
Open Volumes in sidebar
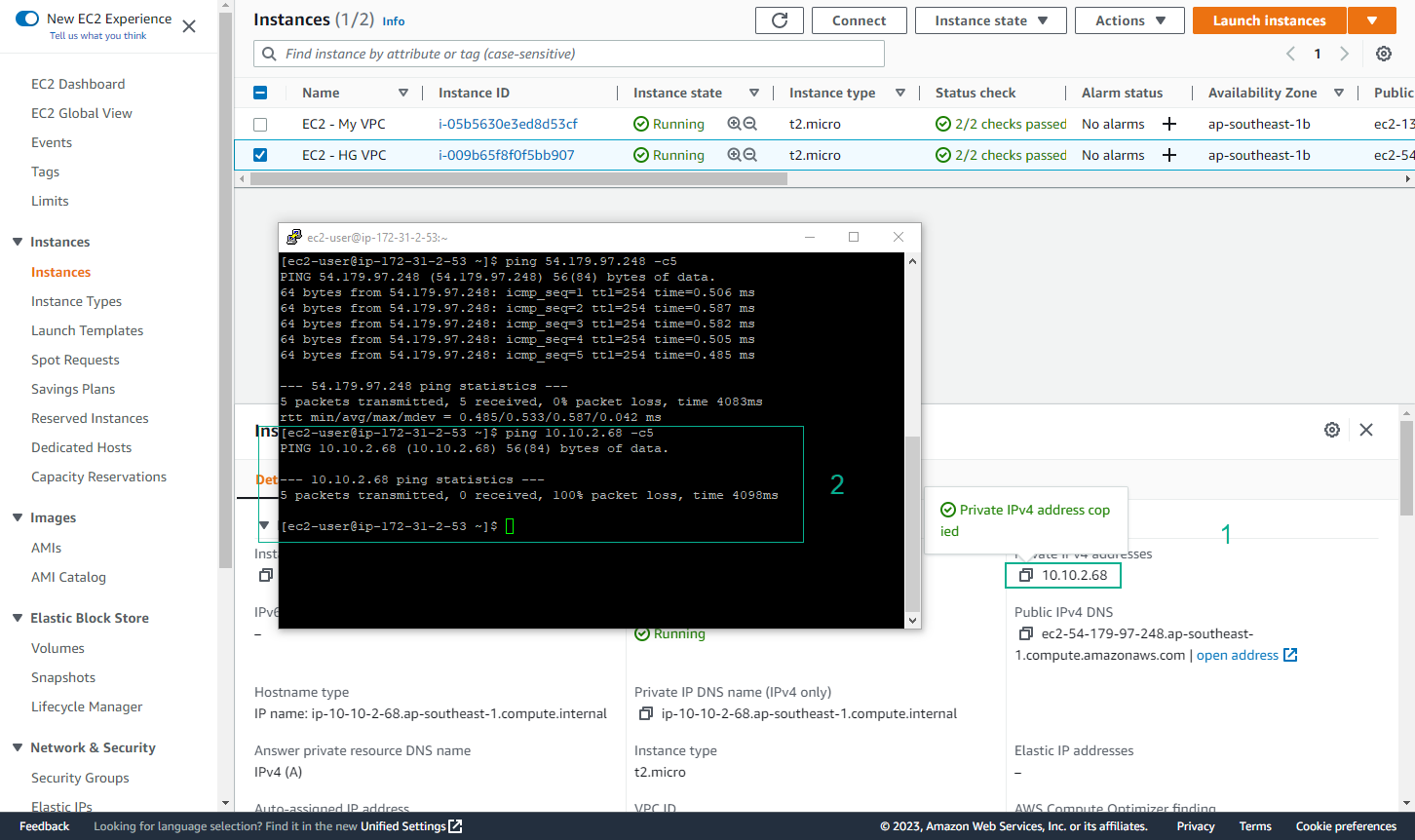coord(57,648)
